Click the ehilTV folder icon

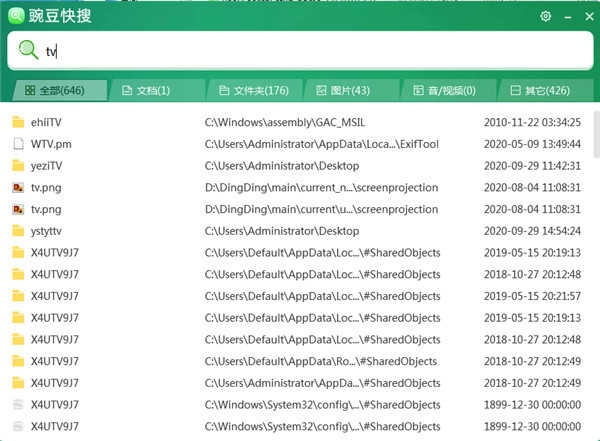[x=17, y=122]
